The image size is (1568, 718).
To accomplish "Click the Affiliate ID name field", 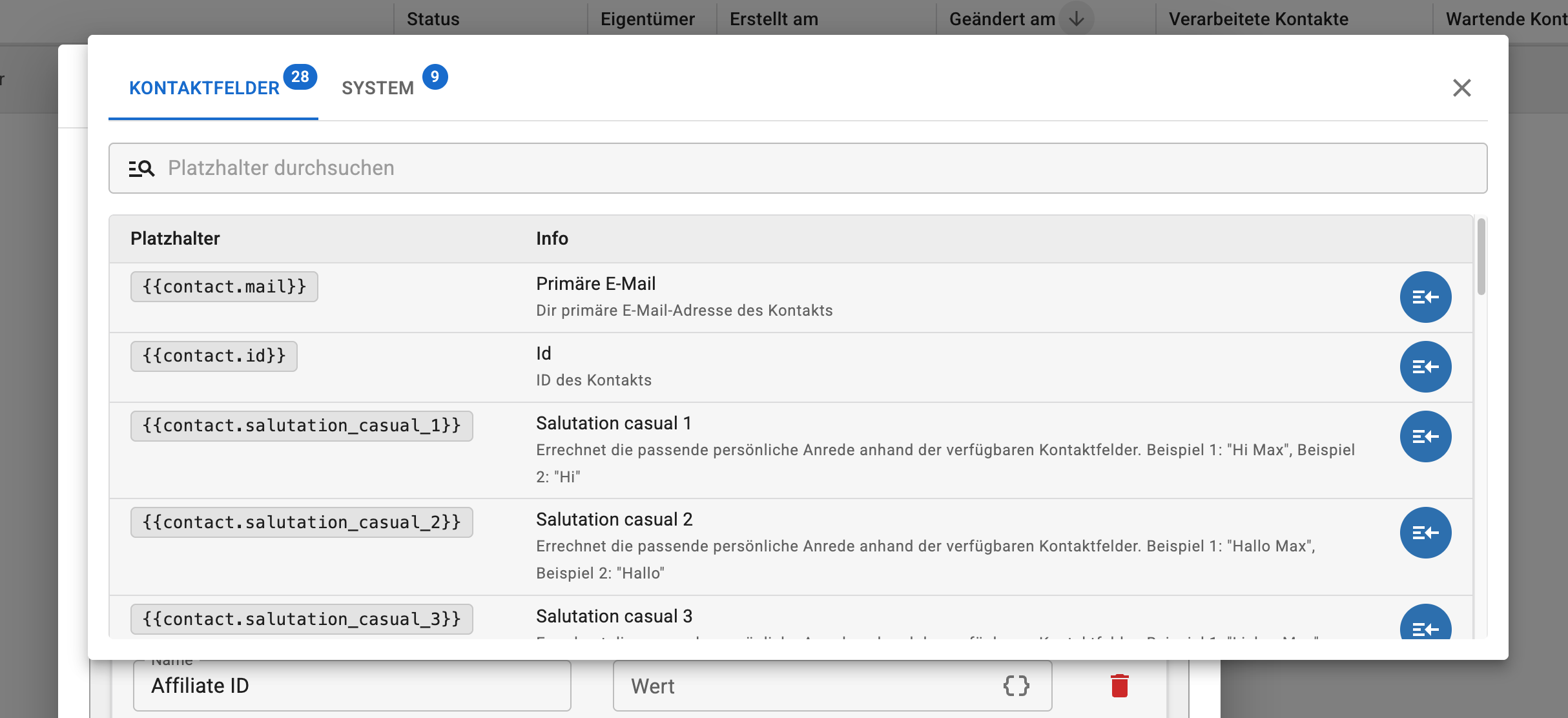I will pyautogui.click(x=352, y=686).
